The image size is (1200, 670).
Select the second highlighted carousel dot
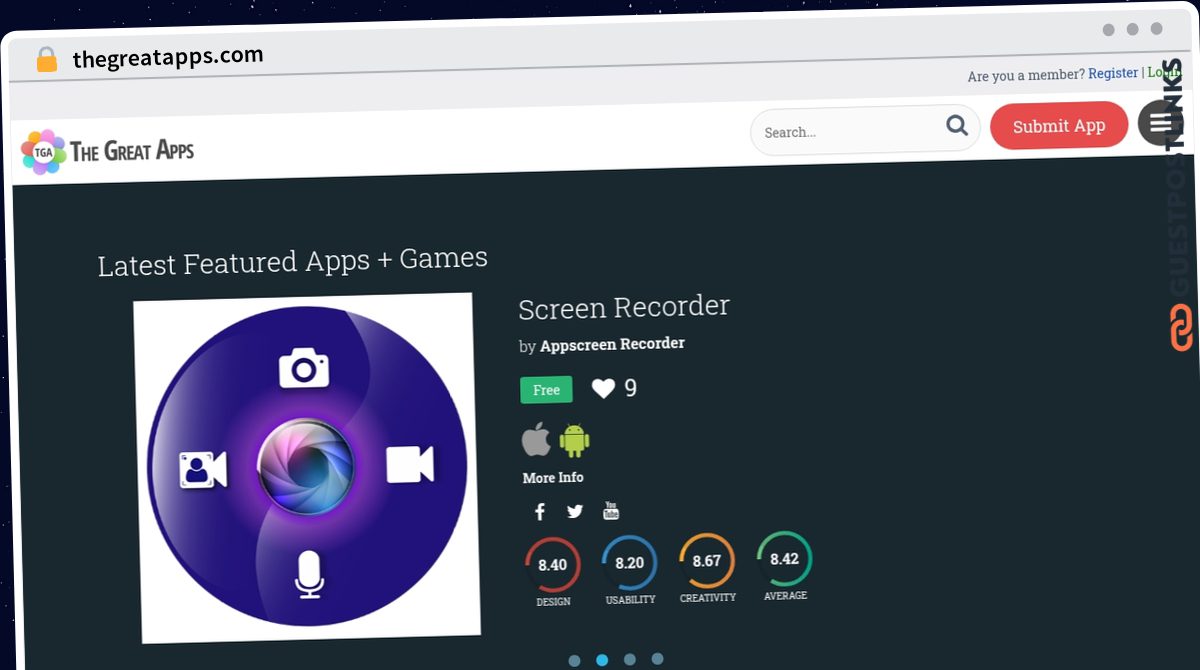pyautogui.click(x=602, y=660)
